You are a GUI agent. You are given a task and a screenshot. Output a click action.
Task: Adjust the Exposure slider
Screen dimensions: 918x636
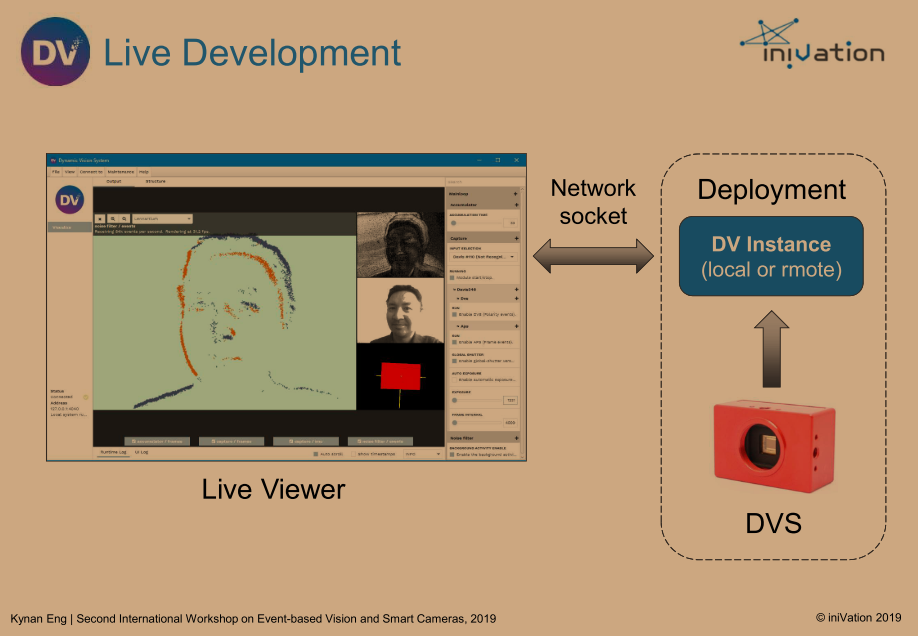pos(477,401)
